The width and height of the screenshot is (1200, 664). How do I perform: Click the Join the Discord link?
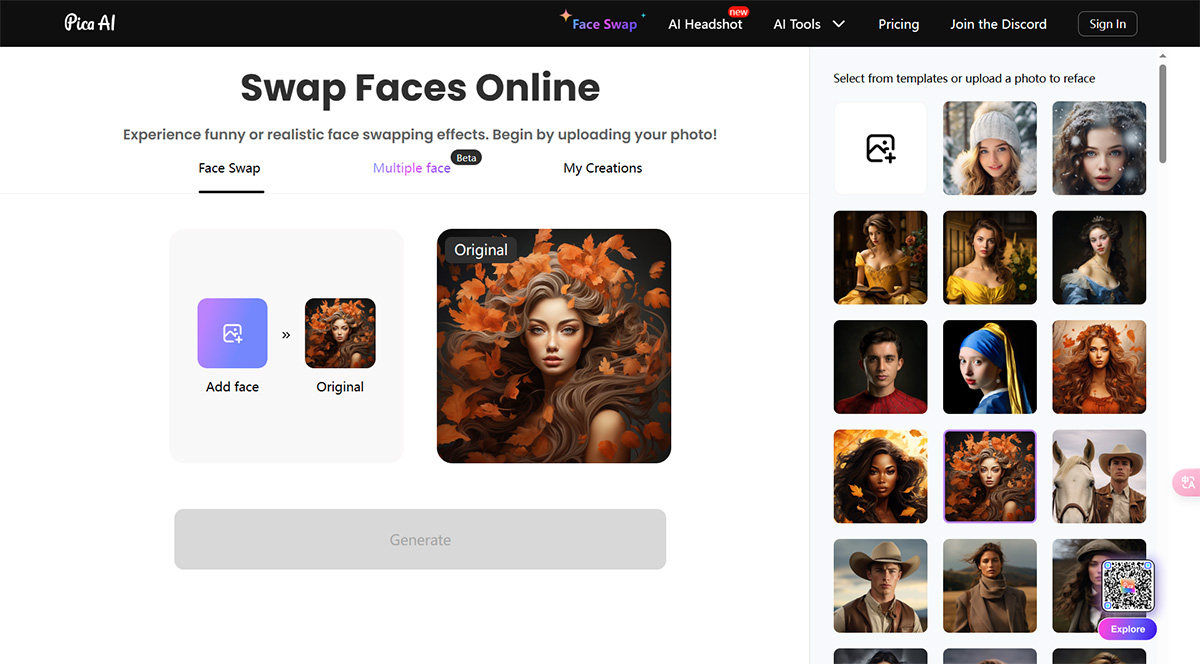(998, 24)
